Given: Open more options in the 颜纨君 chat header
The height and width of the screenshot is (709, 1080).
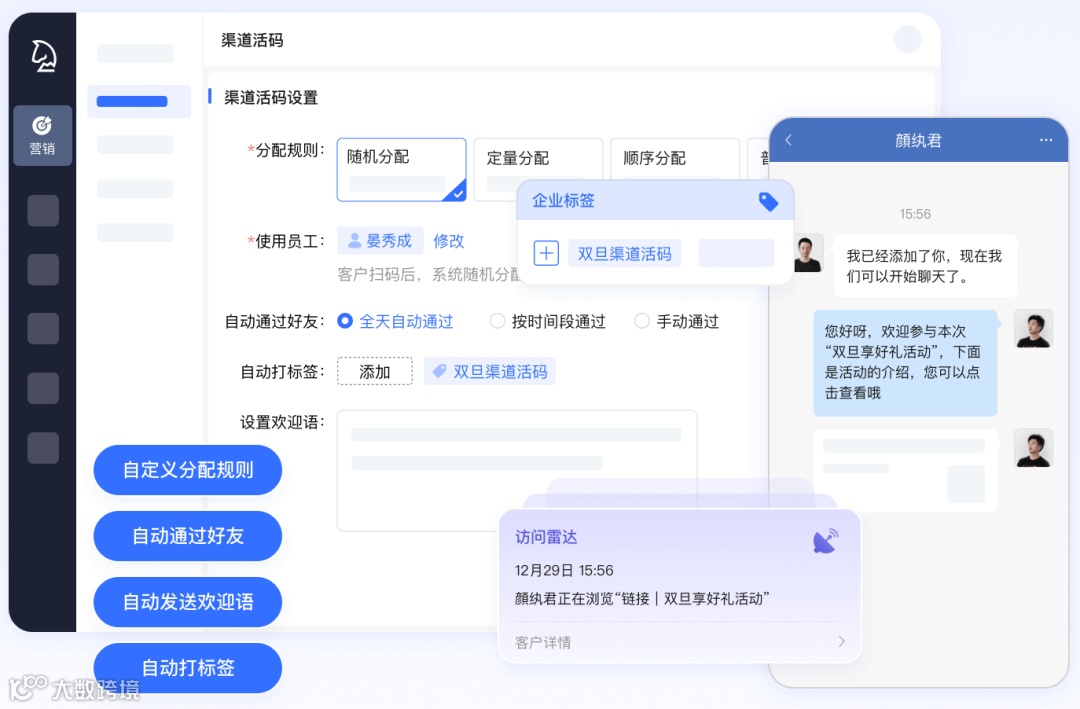Looking at the screenshot, I should pos(1044,140).
